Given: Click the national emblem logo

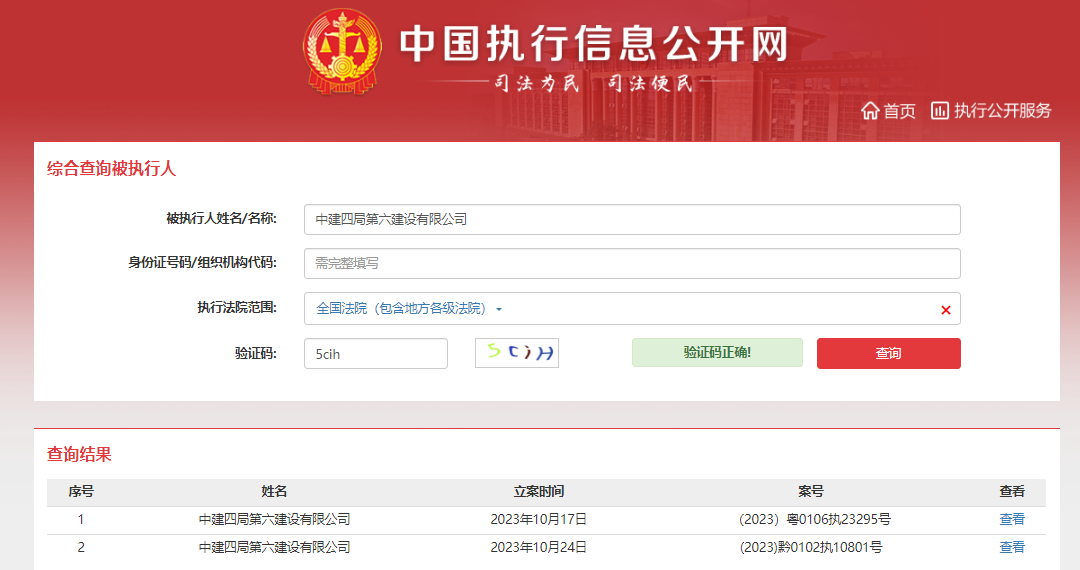Looking at the screenshot, I should [342, 52].
